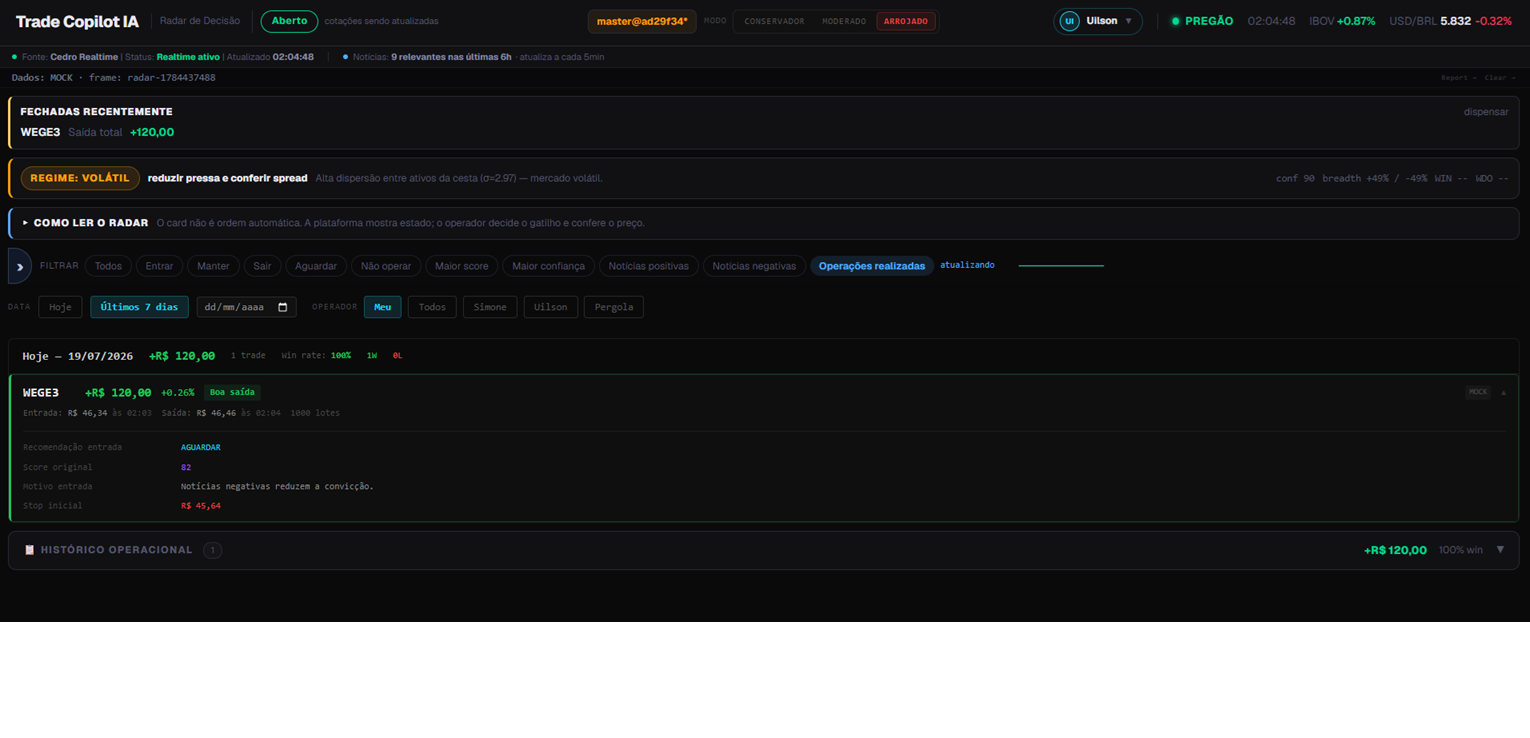Filter cards by Notícias negativas
Screen dimensions: 1530x738
[754, 266]
